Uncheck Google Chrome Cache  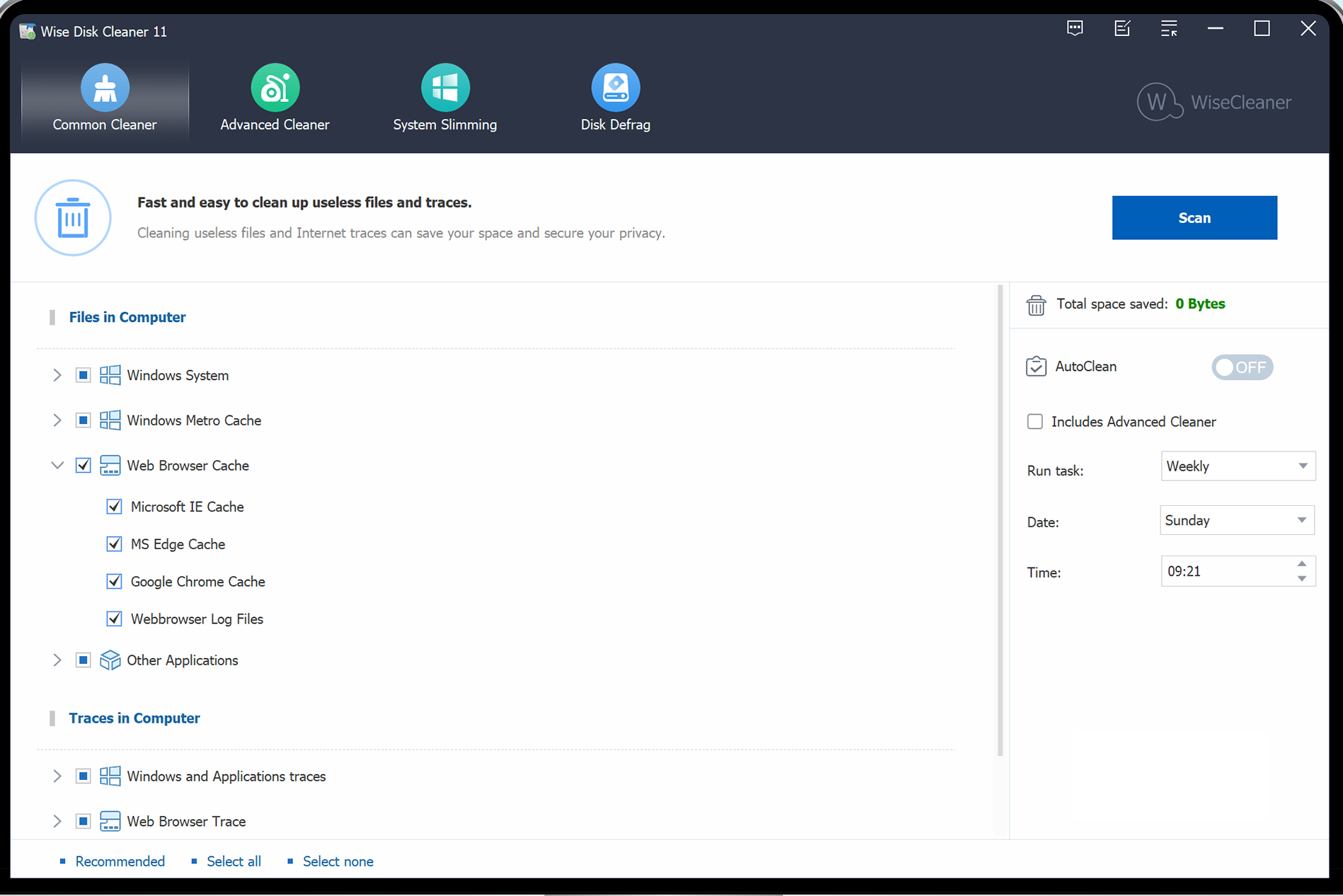tap(114, 582)
